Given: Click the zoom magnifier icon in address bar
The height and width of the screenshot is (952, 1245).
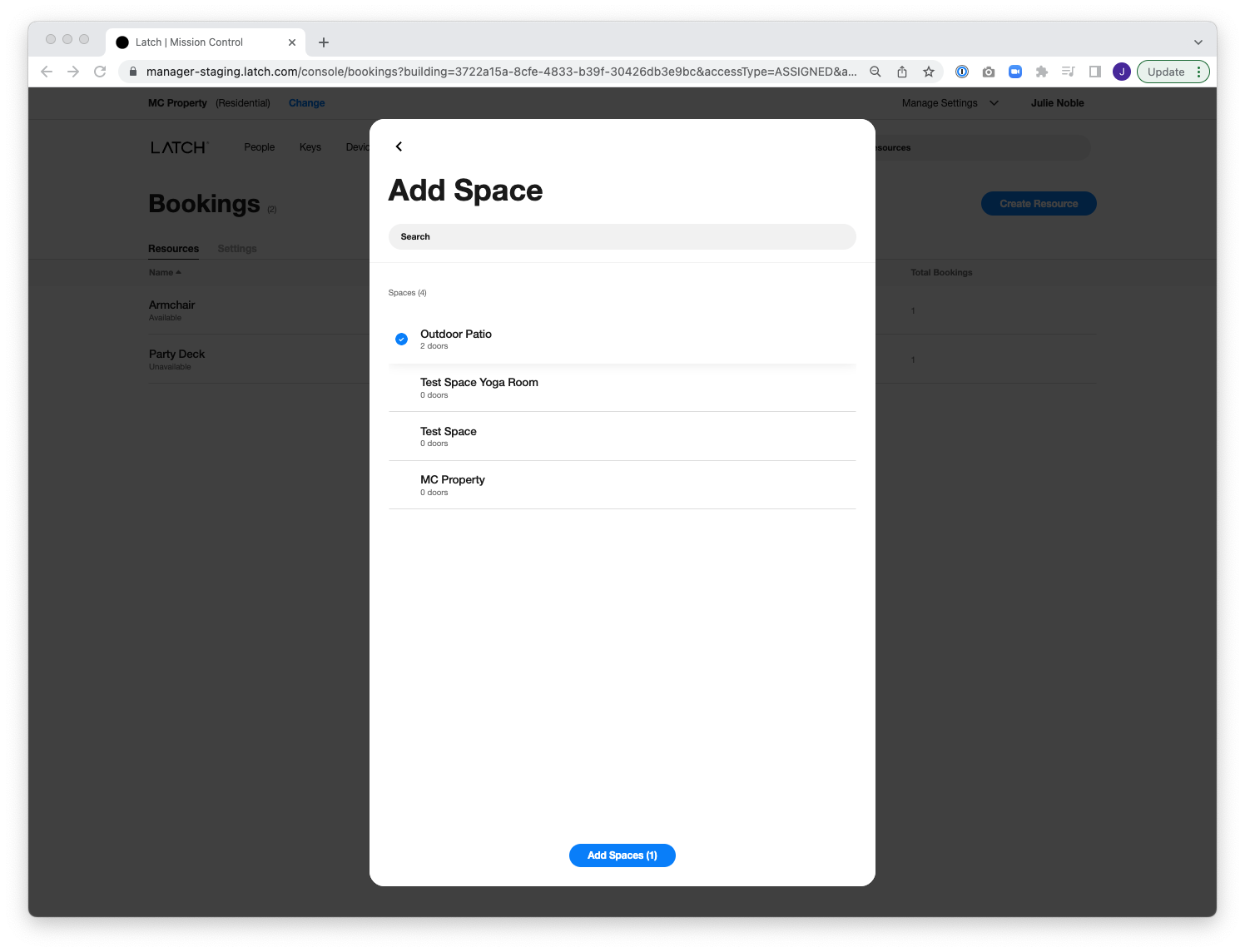Looking at the screenshot, I should pyautogui.click(x=875, y=72).
